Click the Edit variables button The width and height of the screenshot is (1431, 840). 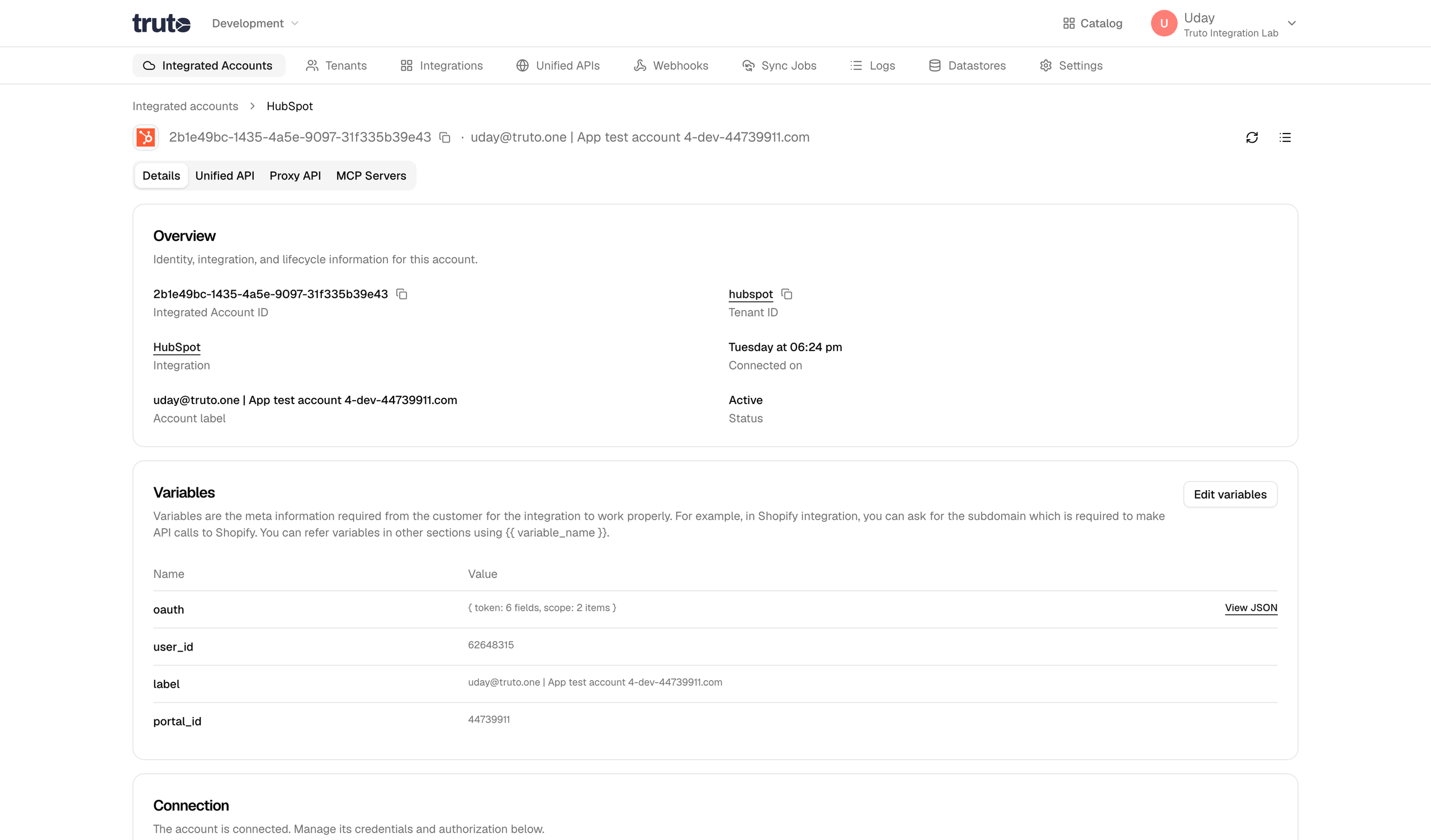[1230, 495]
